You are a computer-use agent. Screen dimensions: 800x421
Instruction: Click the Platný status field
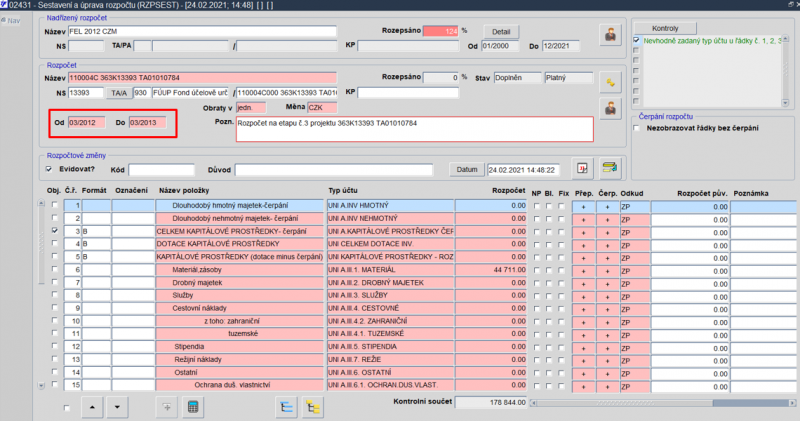click(568, 78)
